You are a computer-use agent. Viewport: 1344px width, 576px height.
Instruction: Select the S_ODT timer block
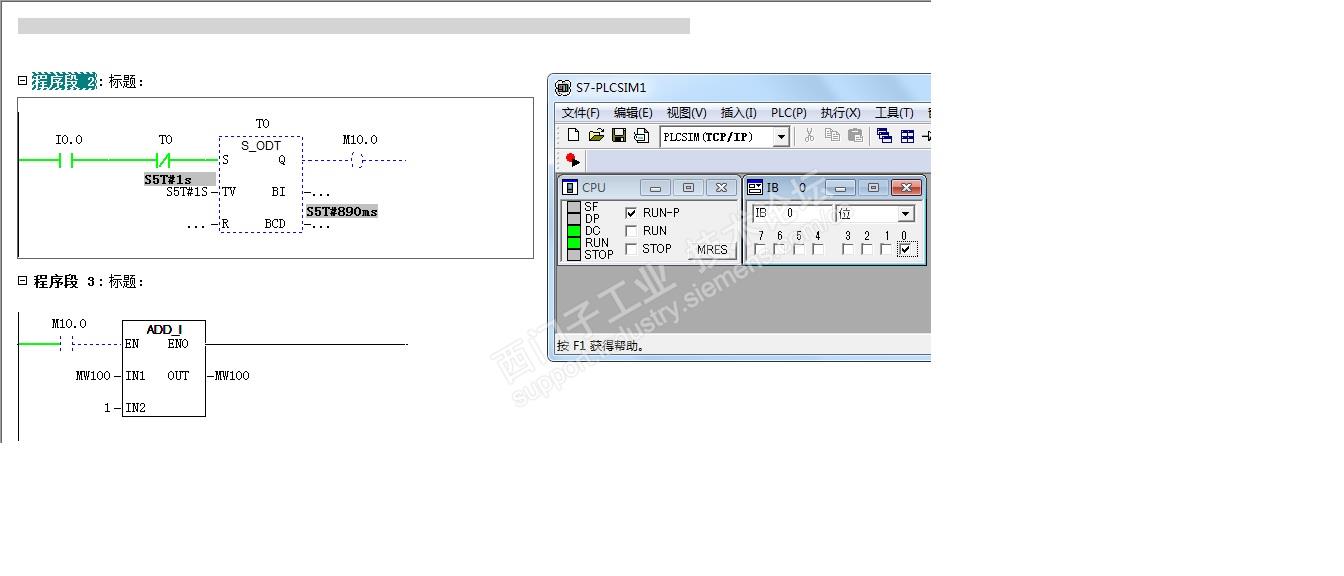(261, 185)
